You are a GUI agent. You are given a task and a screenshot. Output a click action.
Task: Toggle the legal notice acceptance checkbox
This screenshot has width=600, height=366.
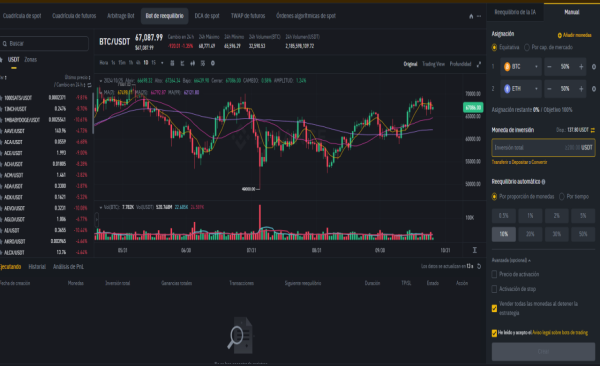pos(494,333)
